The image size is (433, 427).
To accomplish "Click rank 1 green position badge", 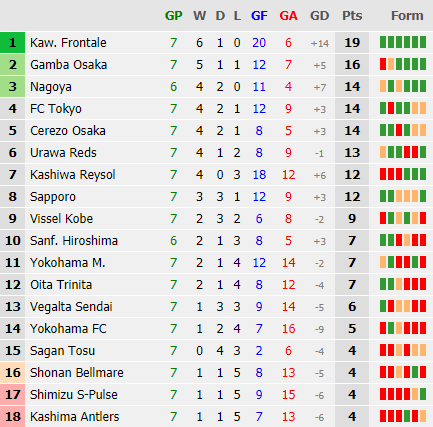I will click(12, 43).
